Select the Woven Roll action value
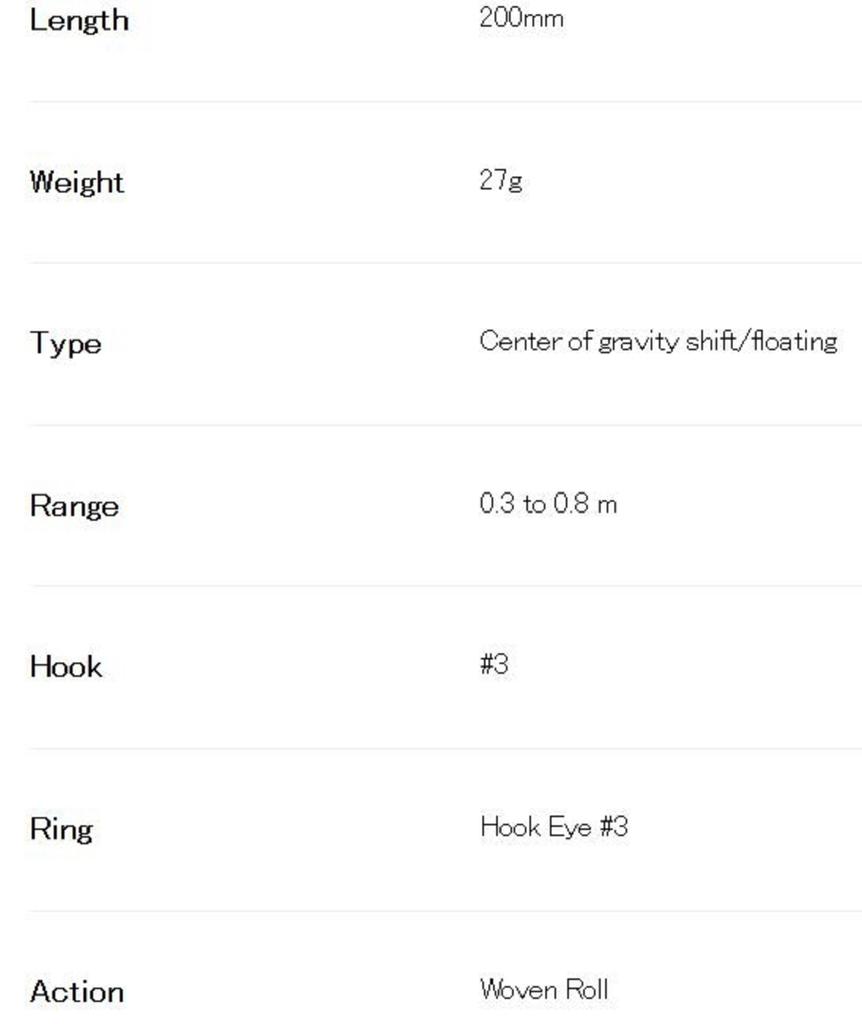 click(x=544, y=990)
